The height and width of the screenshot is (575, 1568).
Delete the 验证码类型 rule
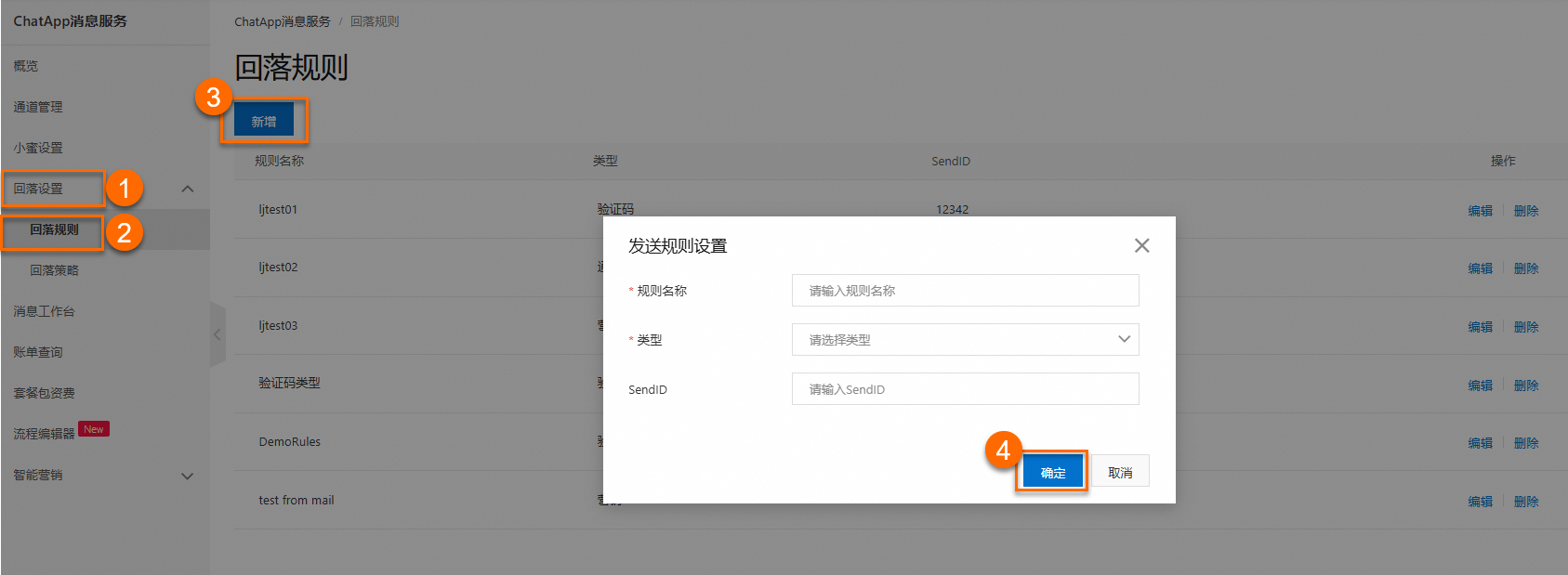1526,386
